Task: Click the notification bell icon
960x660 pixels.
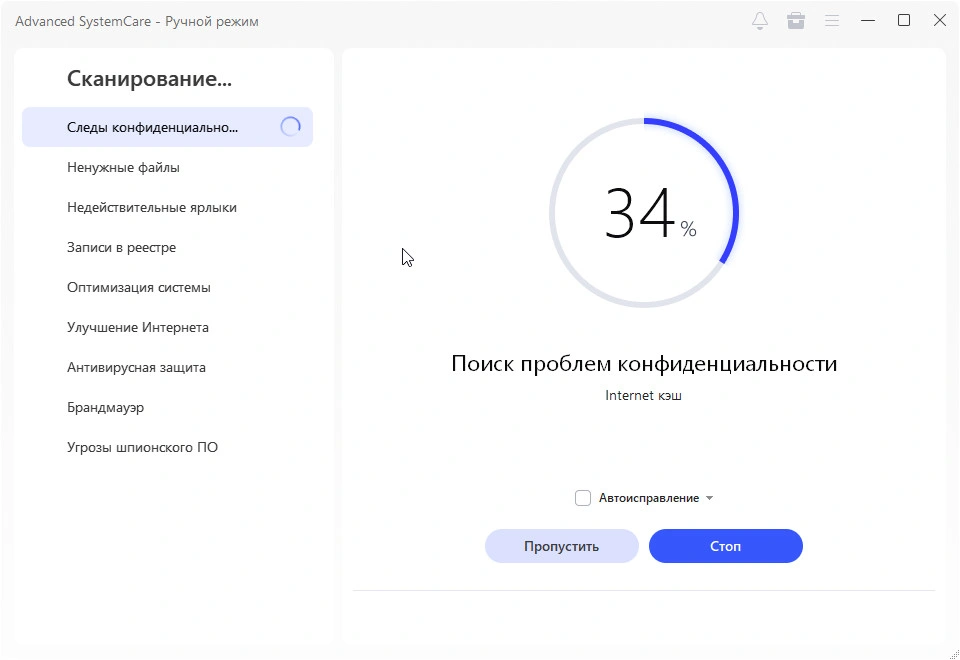Action: pos(760,21)
